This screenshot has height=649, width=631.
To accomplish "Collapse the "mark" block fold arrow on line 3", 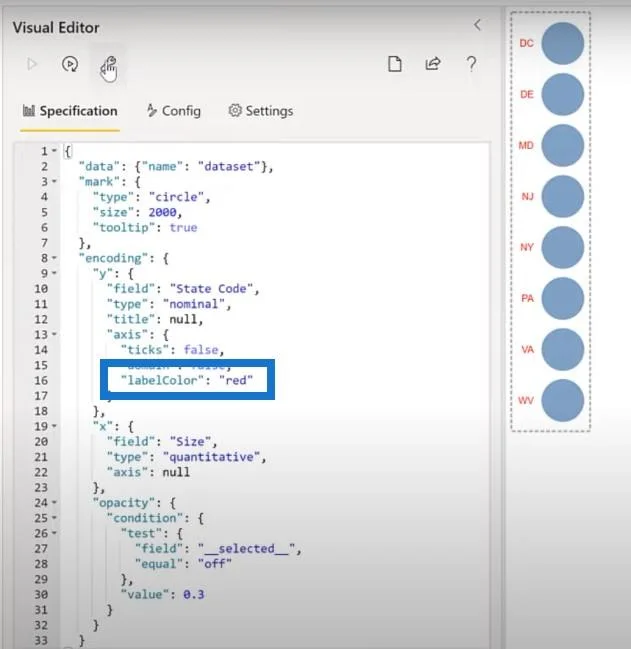I will click(x=54, y=182).
